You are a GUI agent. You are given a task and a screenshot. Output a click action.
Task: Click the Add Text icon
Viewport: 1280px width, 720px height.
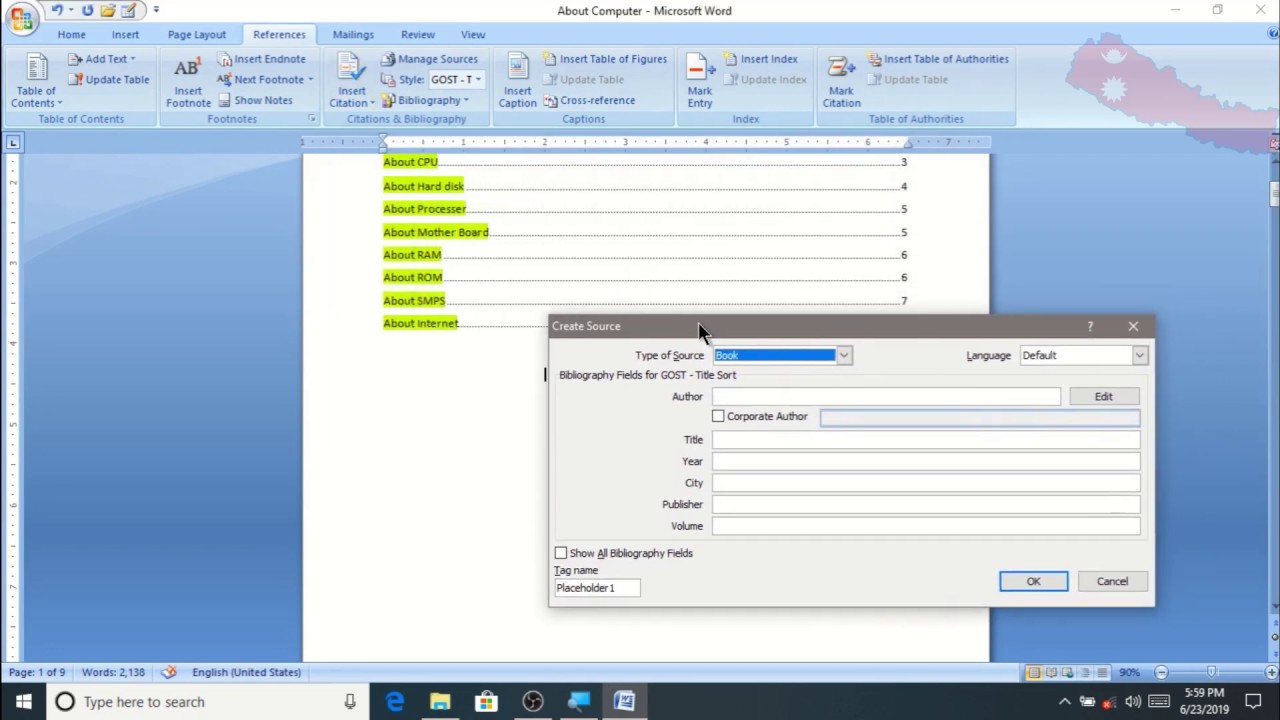75,59
